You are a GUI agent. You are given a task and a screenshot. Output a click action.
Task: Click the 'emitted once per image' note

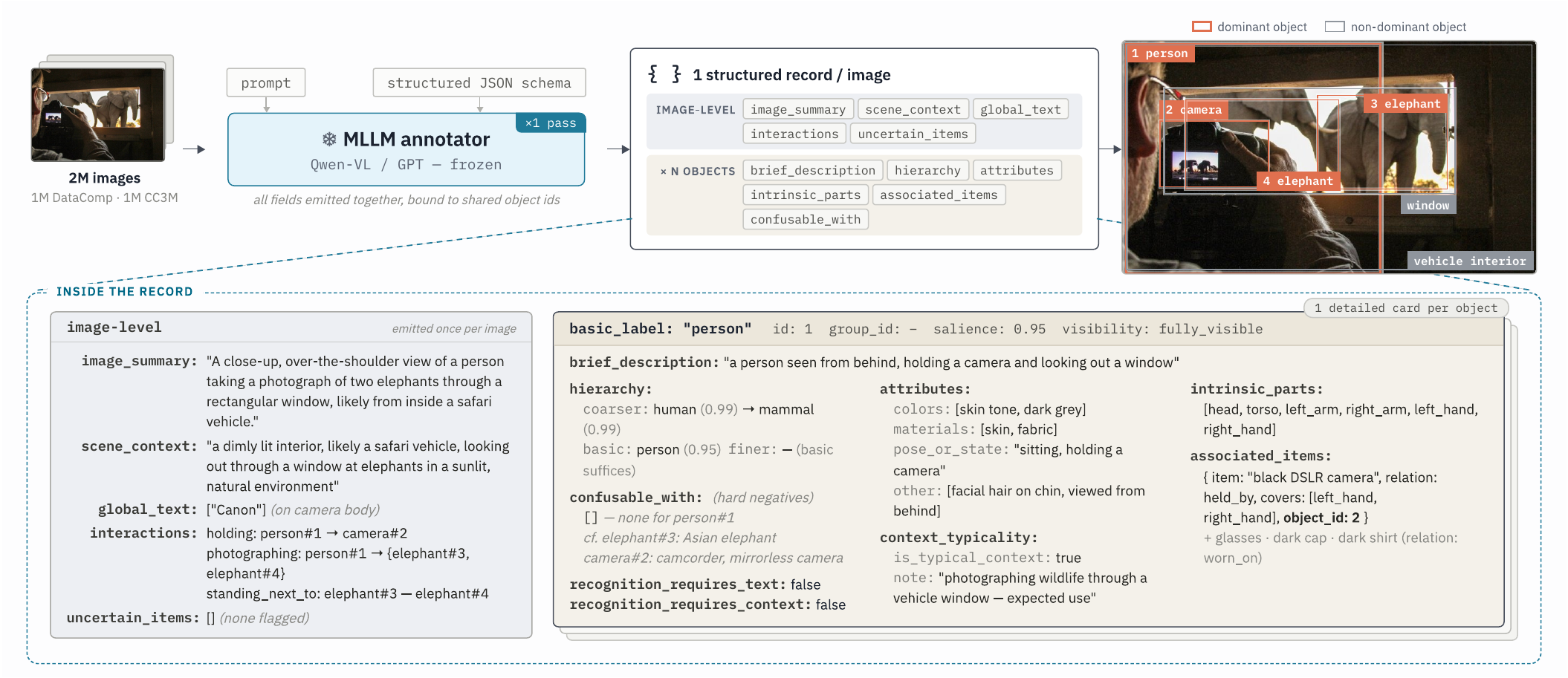454,329
